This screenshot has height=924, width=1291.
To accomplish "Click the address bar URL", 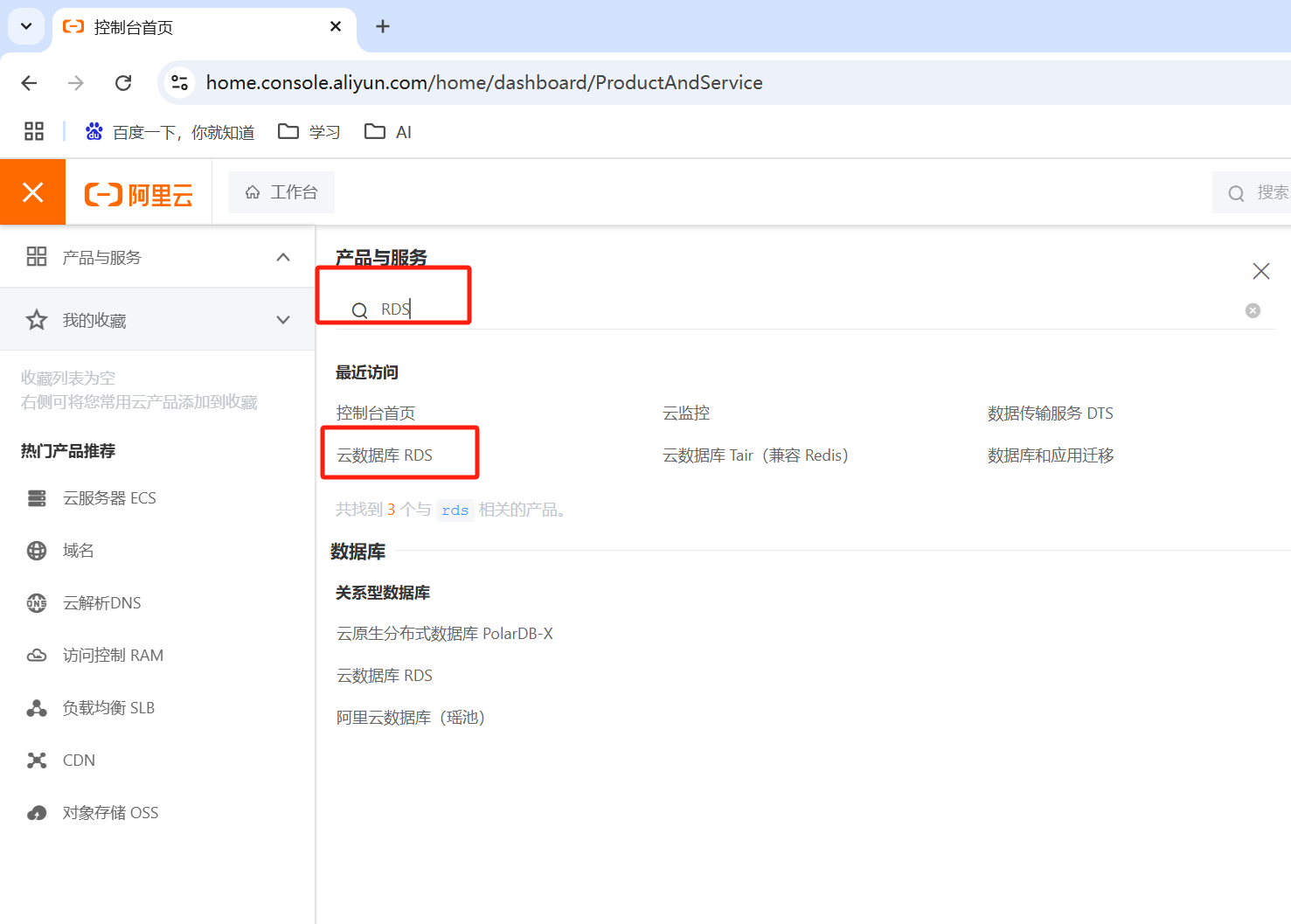I will (484, 83).
